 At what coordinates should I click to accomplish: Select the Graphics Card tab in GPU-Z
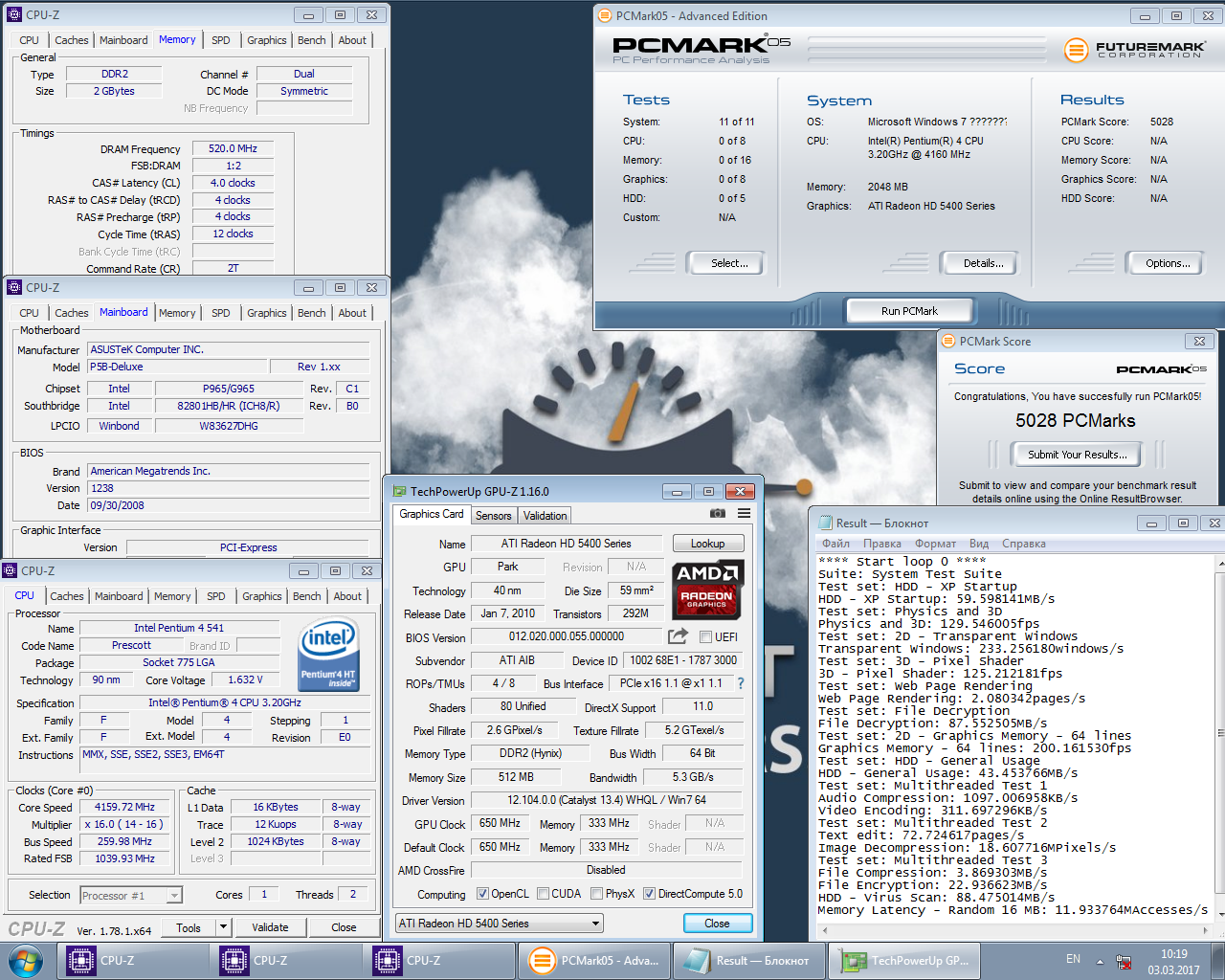tap(432, 514)
